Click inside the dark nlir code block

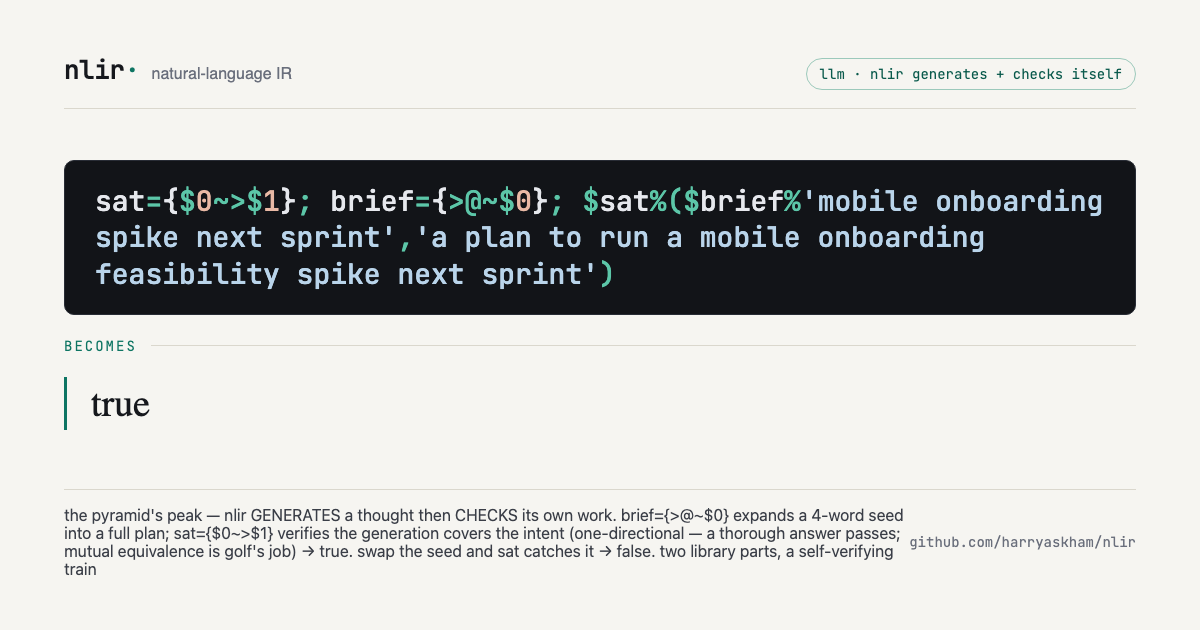coord(600,237)
